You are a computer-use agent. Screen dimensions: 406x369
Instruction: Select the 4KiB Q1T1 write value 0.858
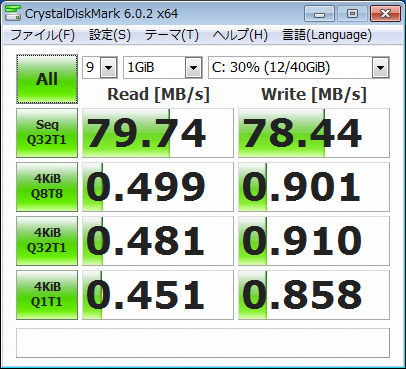[314, 295]
